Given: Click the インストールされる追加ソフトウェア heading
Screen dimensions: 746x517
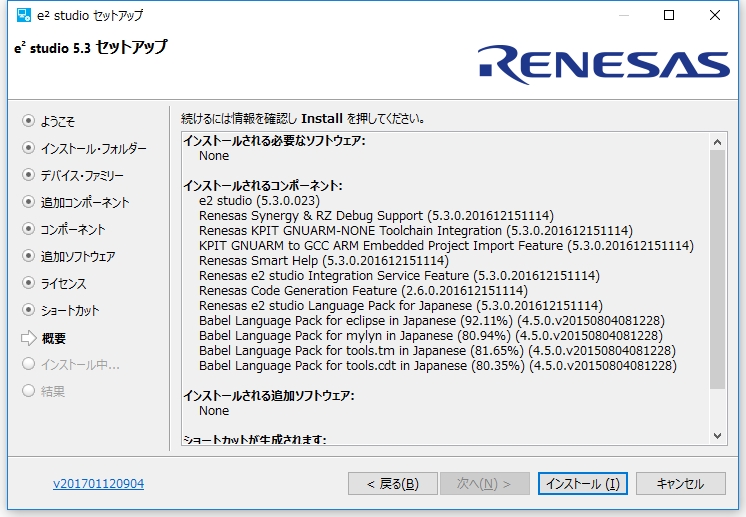Looking at the screenshot, I should pyautogui.click(x=269, y=396).
